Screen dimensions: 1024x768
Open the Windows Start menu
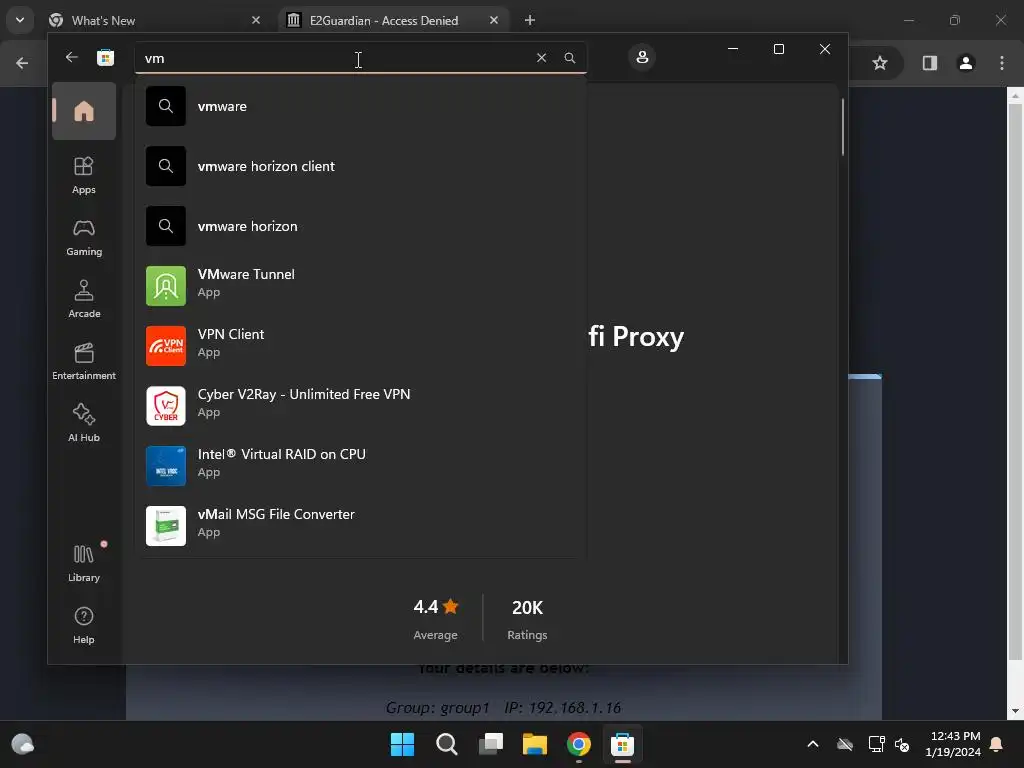coord(402,744)
